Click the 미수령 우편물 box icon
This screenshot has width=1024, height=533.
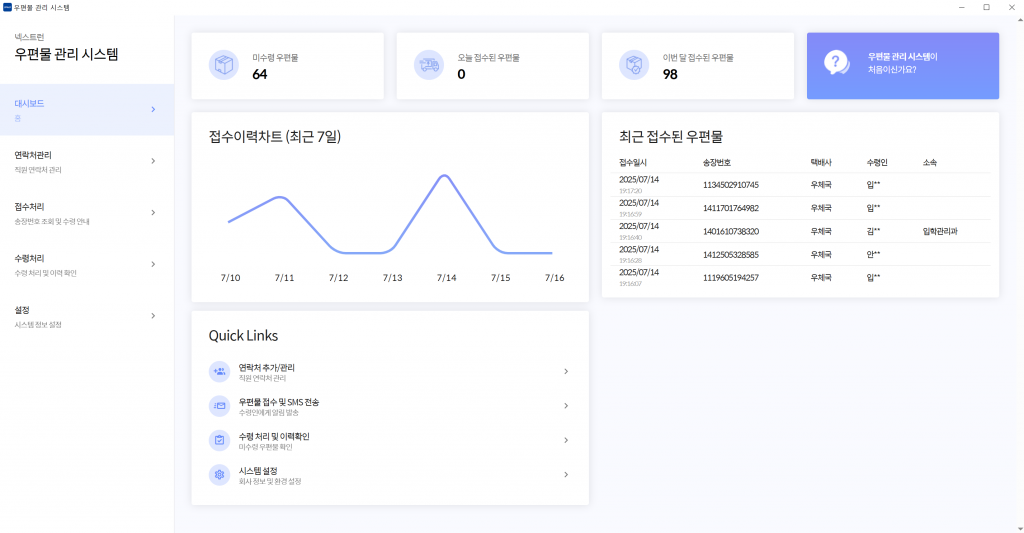click(224, 65)
